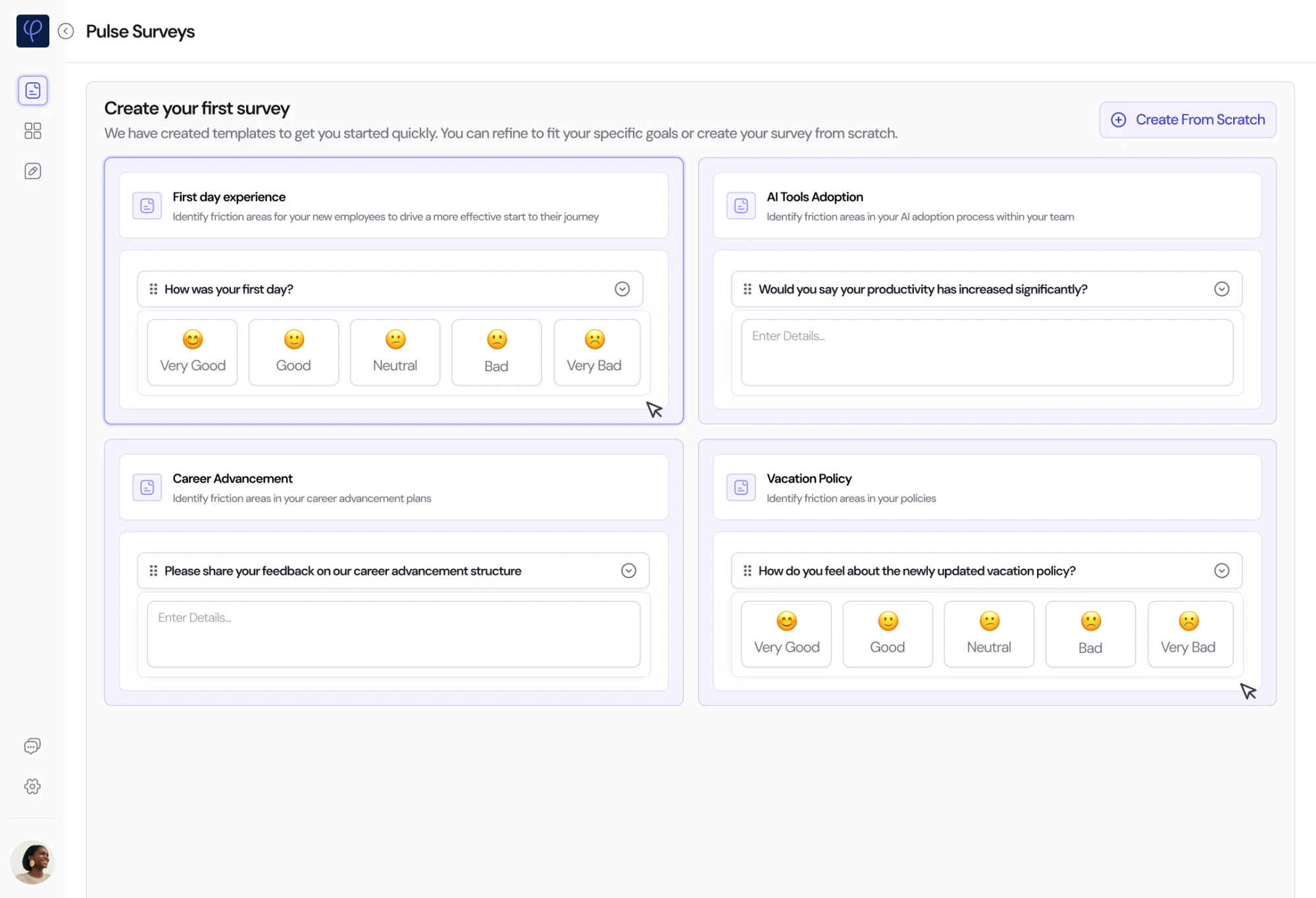Open the Vacation Policy template title
The height and width of the screenshot is (898, 1316).
pos(809,479)
